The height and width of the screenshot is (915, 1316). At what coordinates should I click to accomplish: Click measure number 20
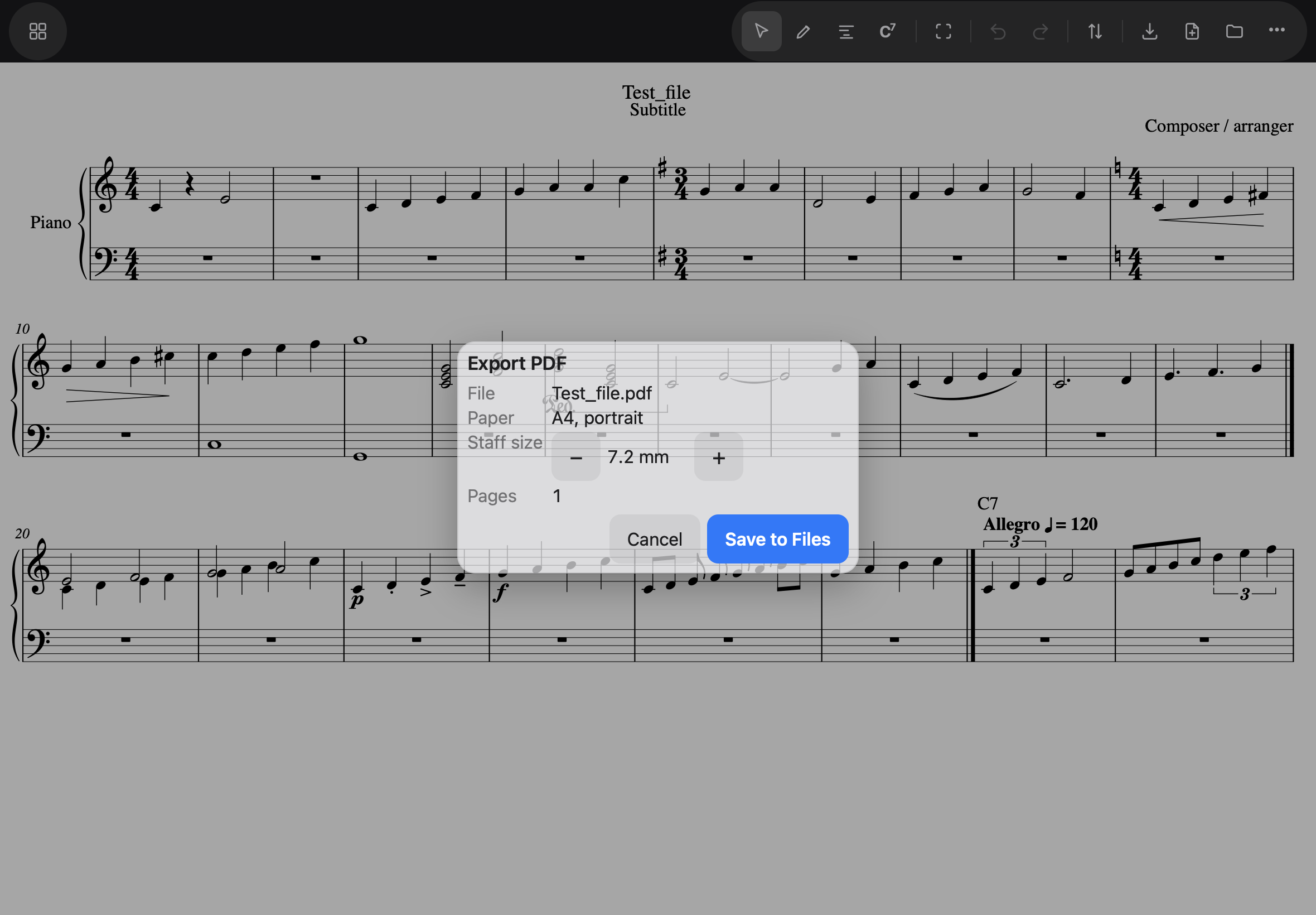point(22,533)
